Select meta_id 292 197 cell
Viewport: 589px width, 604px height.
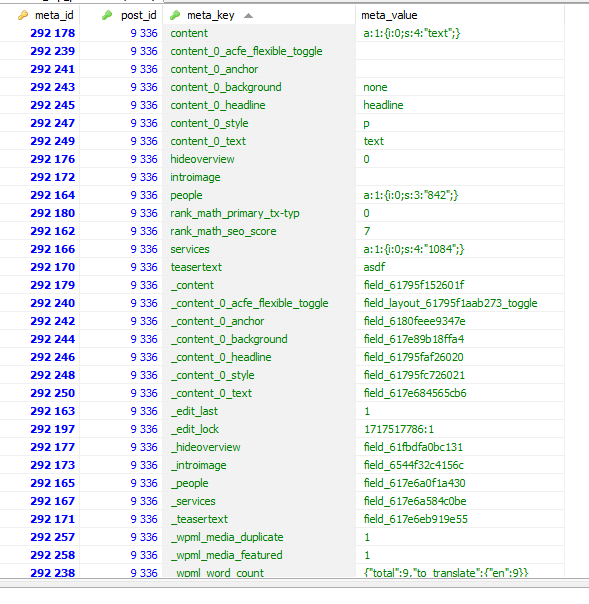(x=40, y=429)
